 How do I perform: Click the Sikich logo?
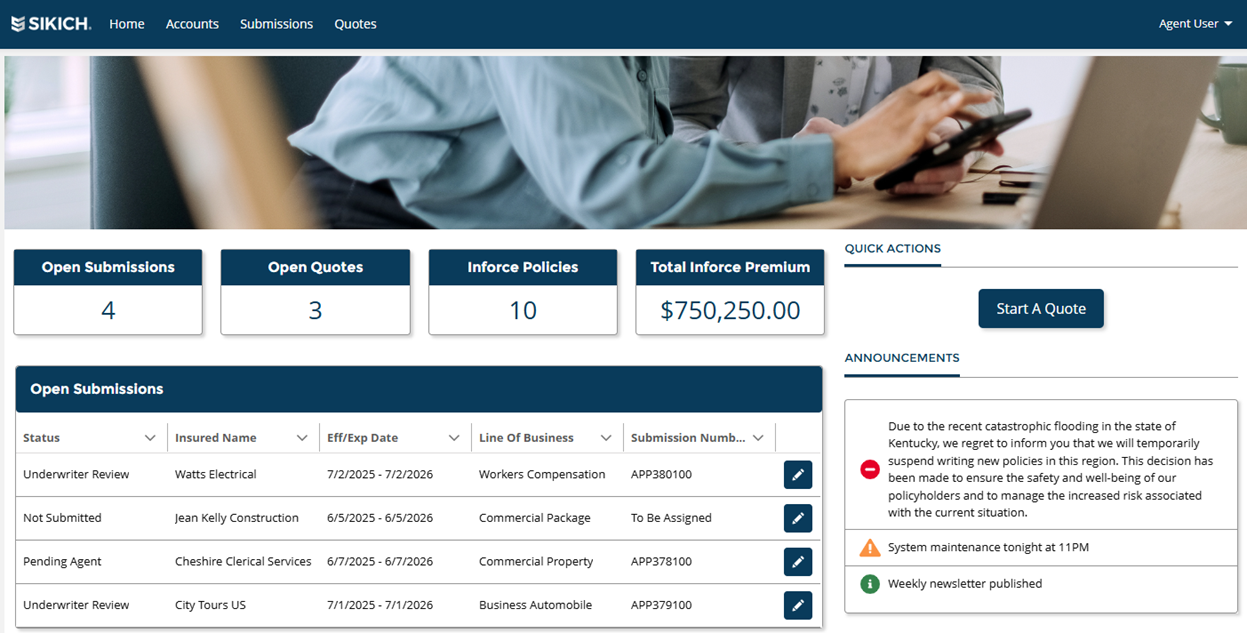tap(50, 24)
